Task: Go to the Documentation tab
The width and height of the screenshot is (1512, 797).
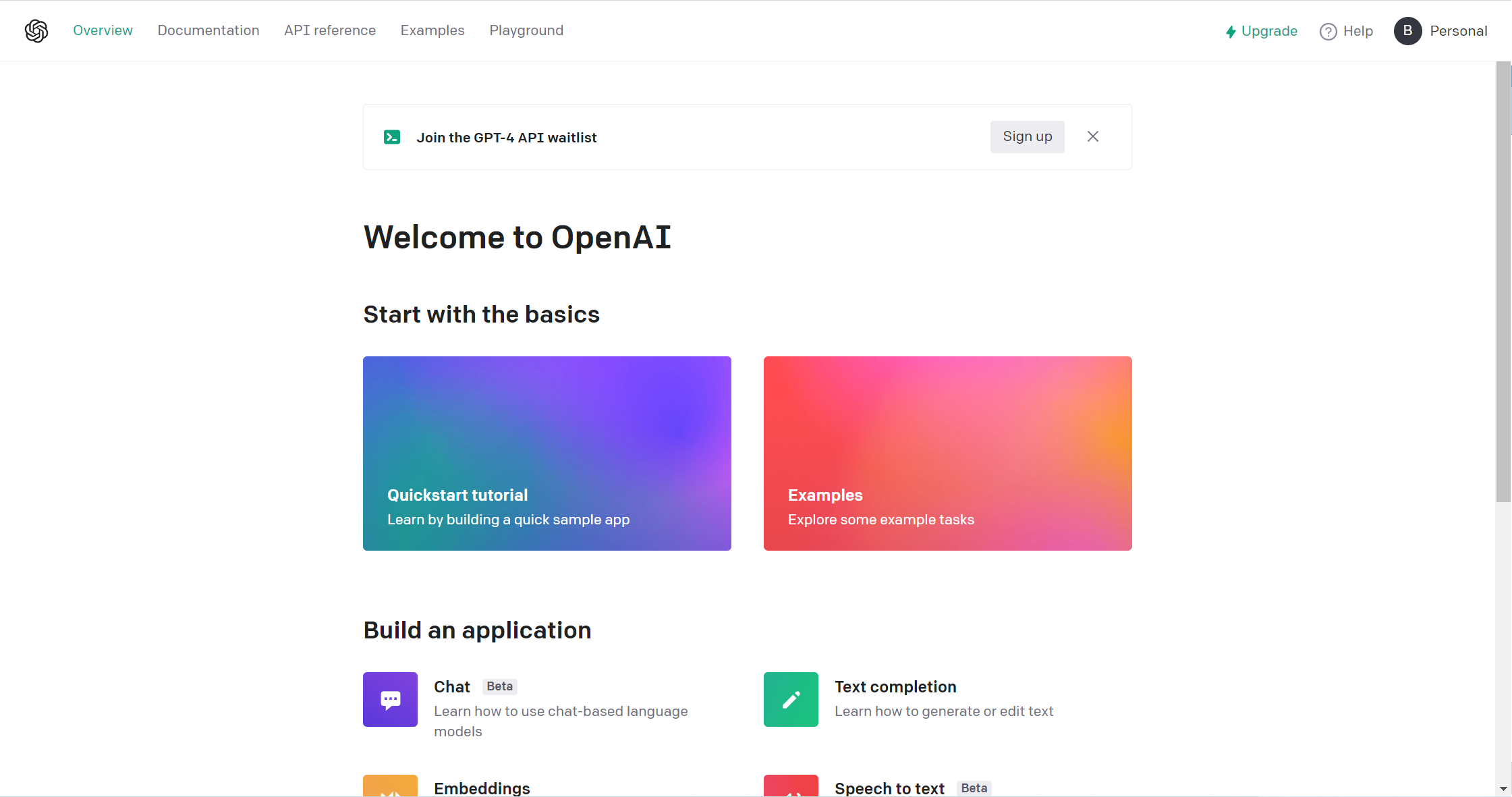Action: click(x=208, y=30)
